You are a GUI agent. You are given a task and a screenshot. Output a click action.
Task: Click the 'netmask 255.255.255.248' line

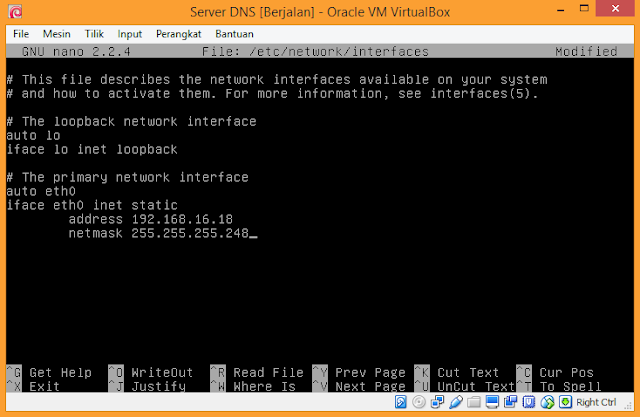pyautogui.click(x=158, y=233)
